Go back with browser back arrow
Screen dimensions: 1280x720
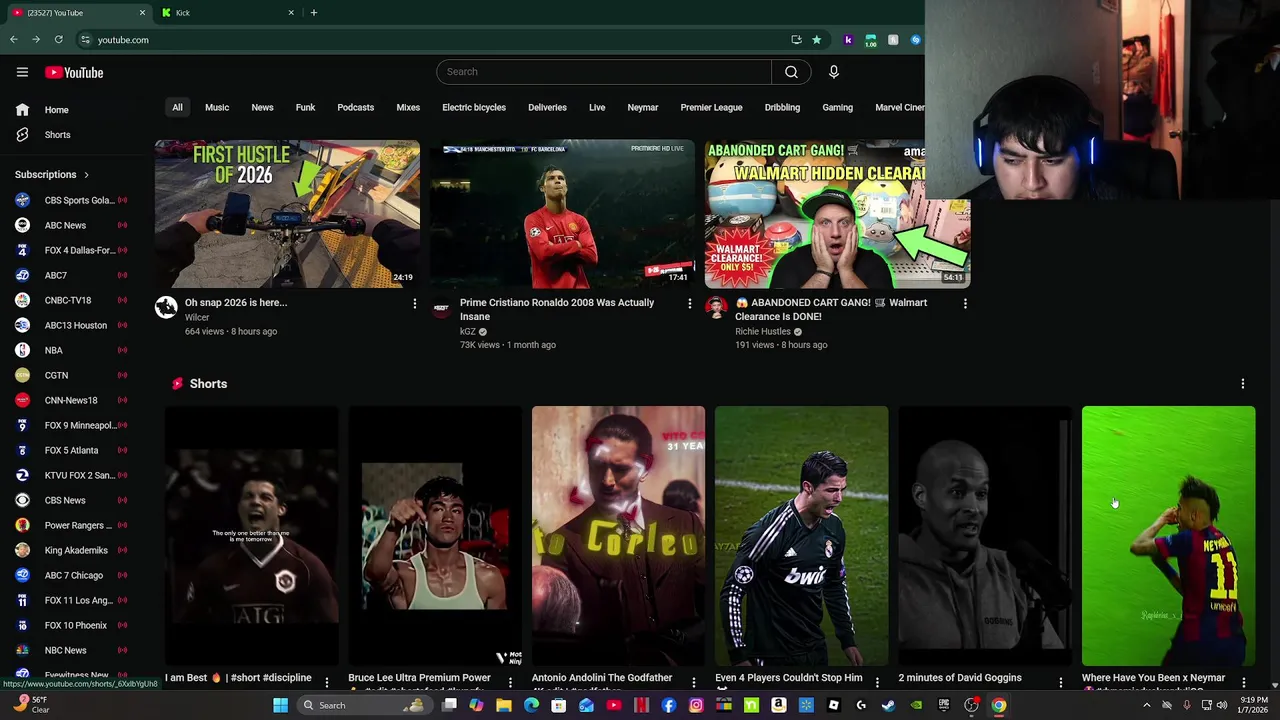[13, 40]
